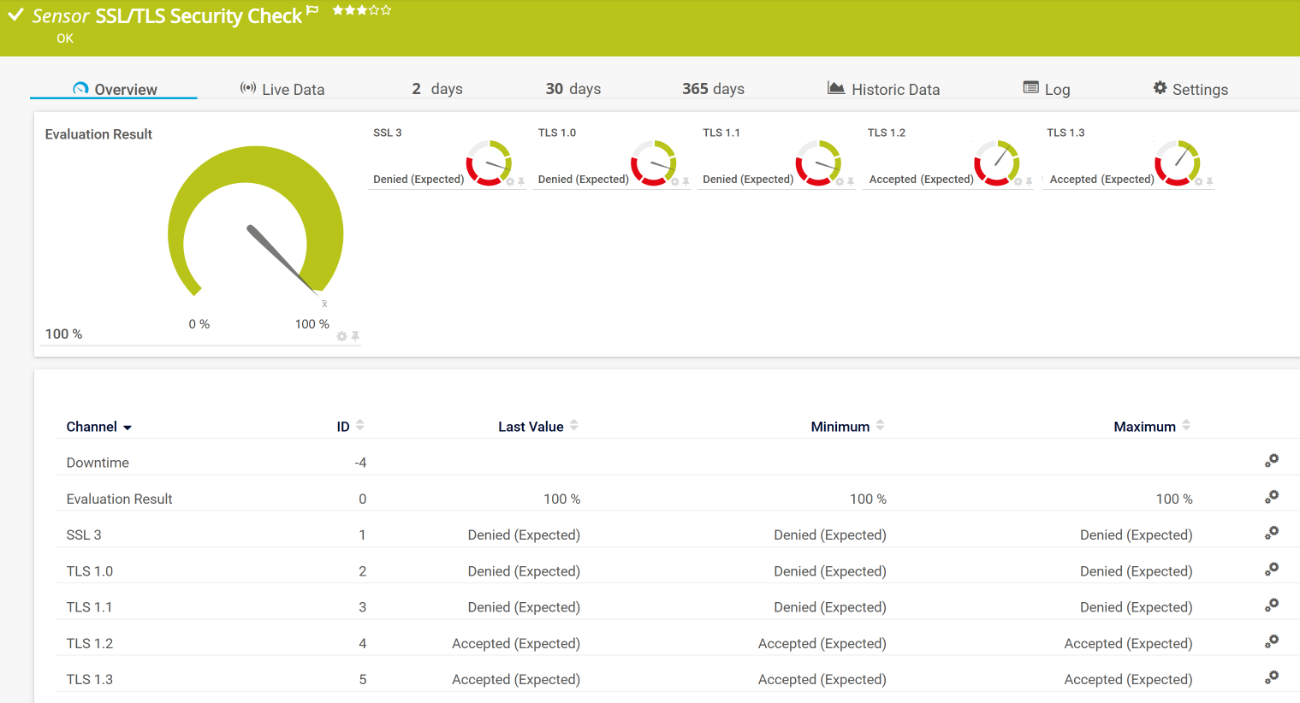This screenshot has height=703, width=1300.
Task: Open channel settings for TLS 1.1 row
Action: [x=1271, y=605]
